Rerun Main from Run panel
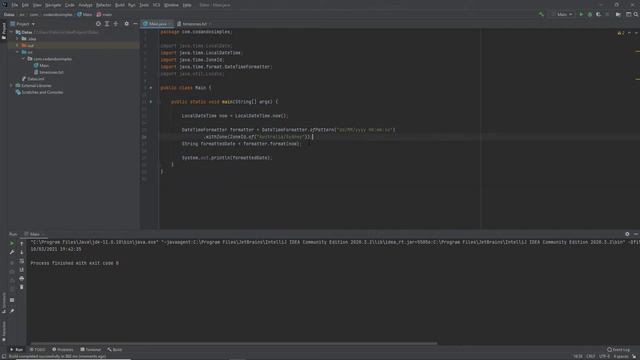This screenshot has width=640, height=360. [x=12, y=243]
